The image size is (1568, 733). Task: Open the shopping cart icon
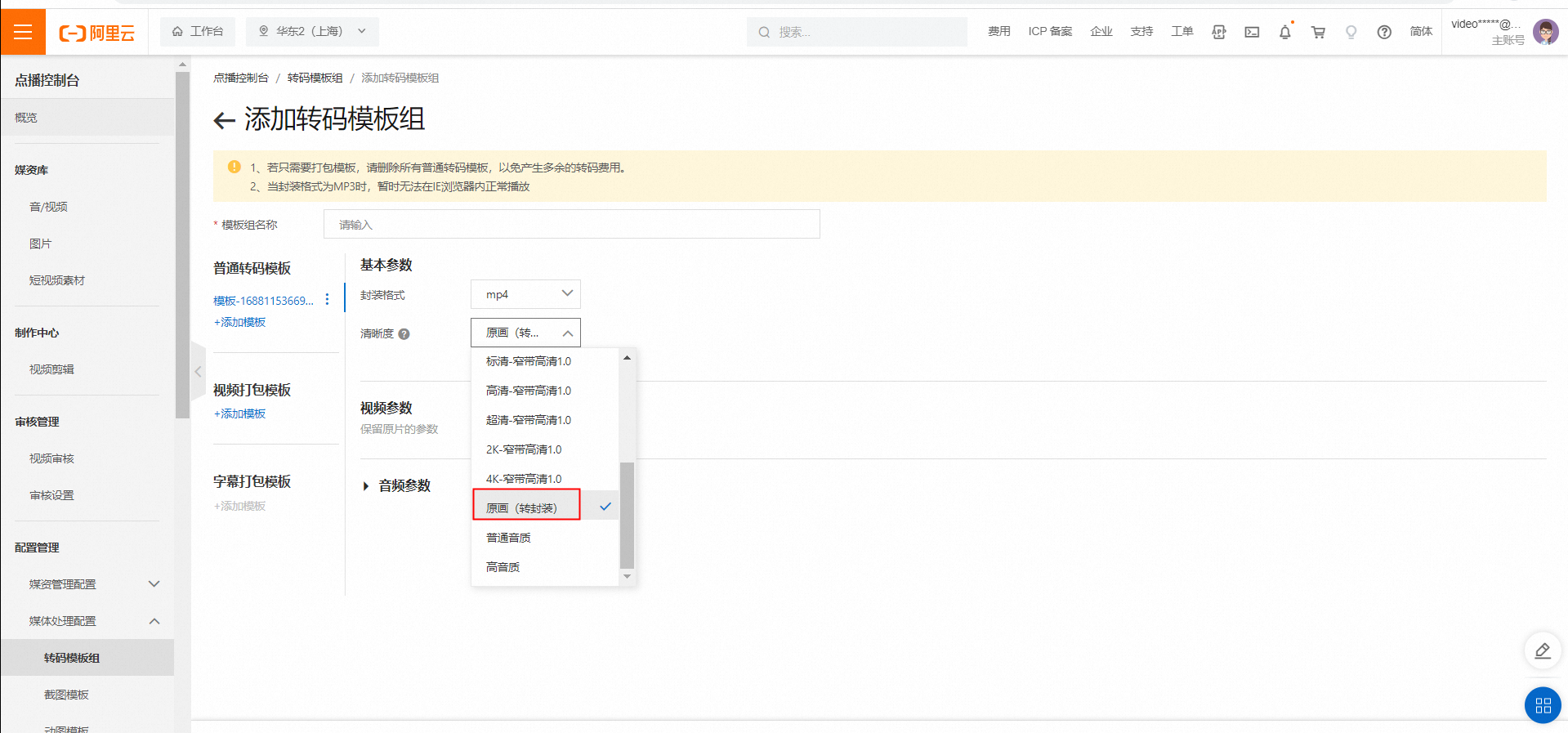coord(1318,32)
